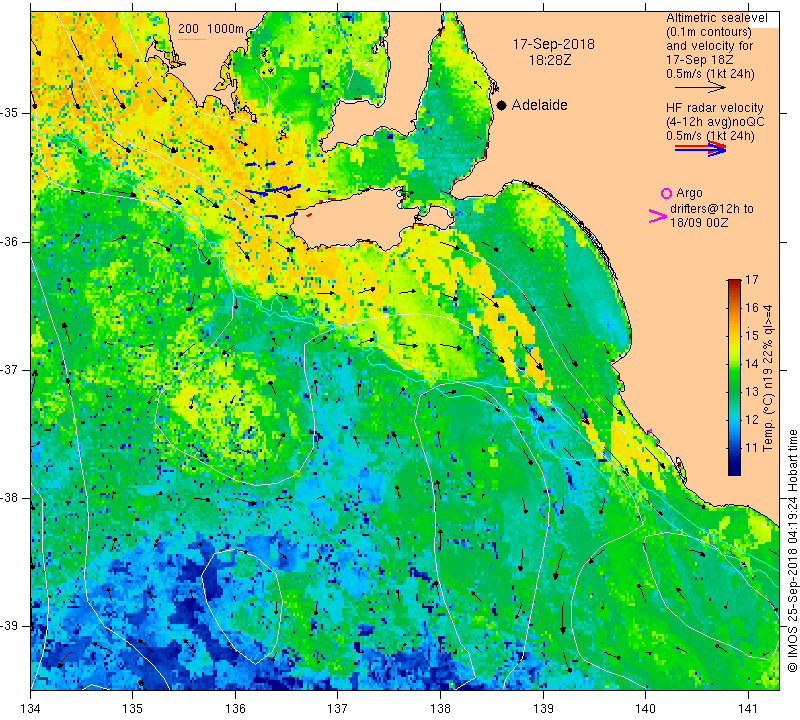
Task: Click the latitude axis label -38
Action: coord(10,498)
